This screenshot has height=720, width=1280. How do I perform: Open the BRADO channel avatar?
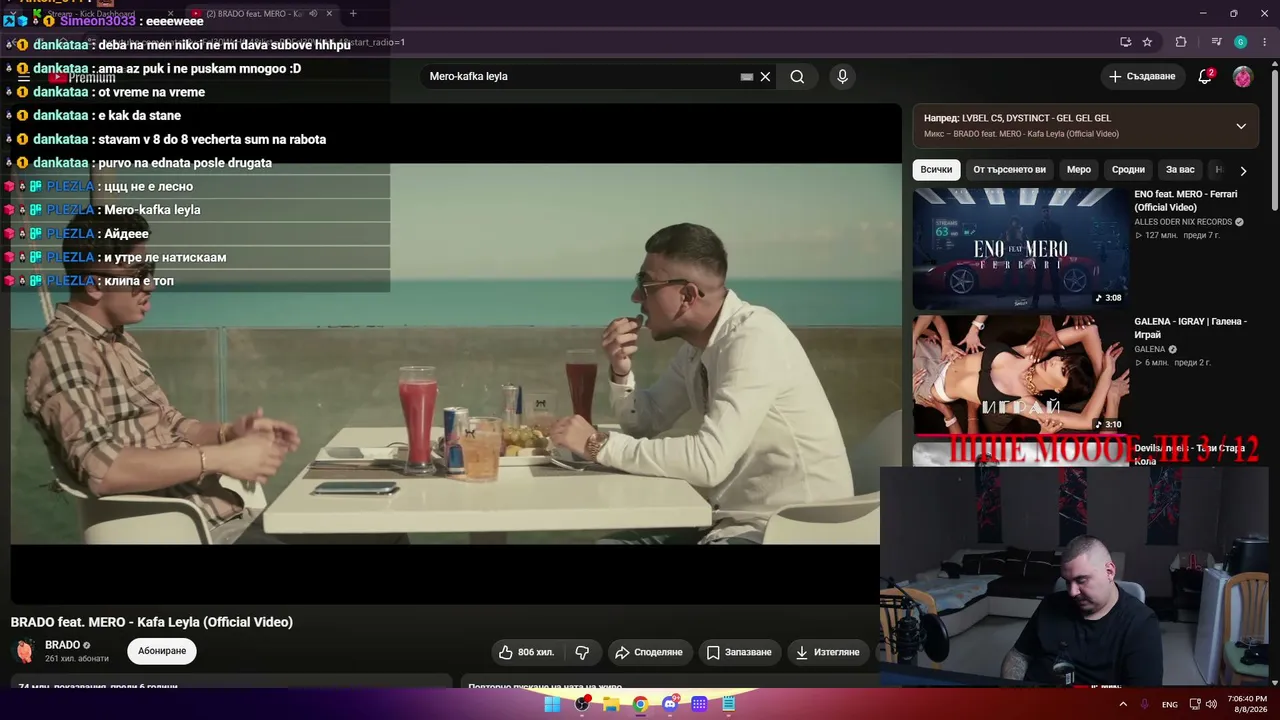[24, 652]
